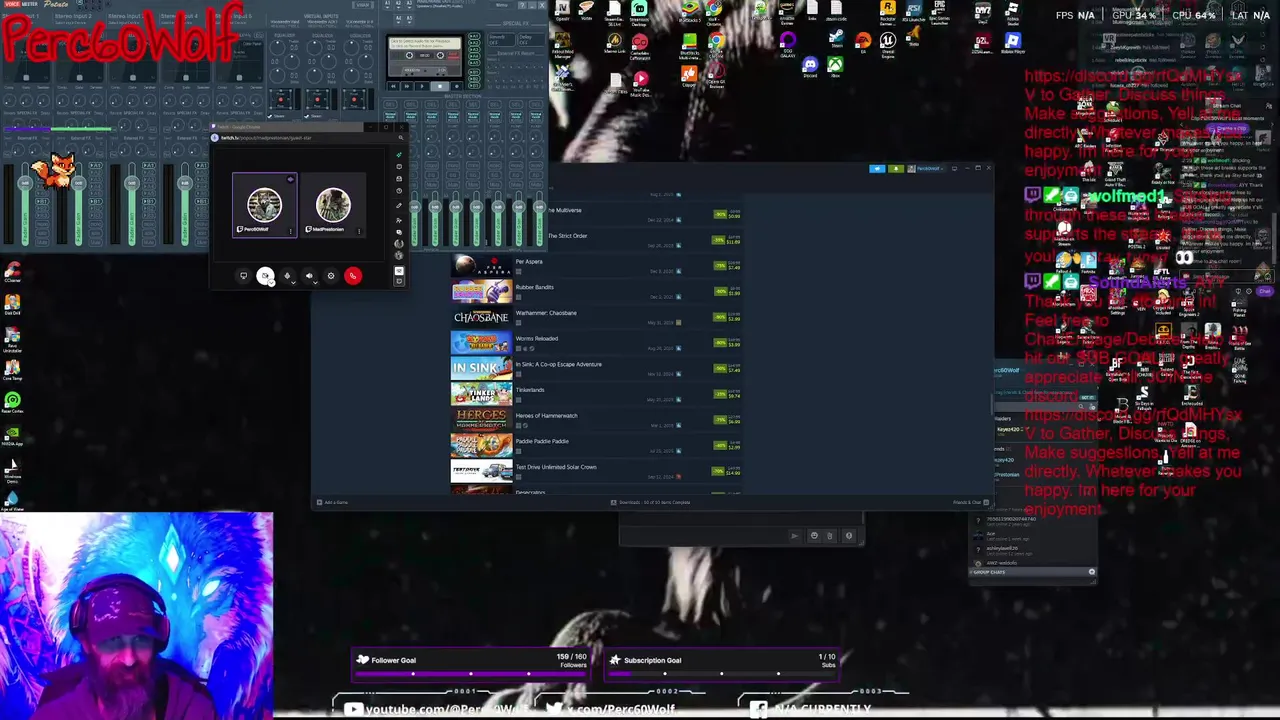This screenshot has height=720, width=1280.
Task: Open the Xbox desktop shortcut
Action: pyautogui.click(x=835, y=67)
